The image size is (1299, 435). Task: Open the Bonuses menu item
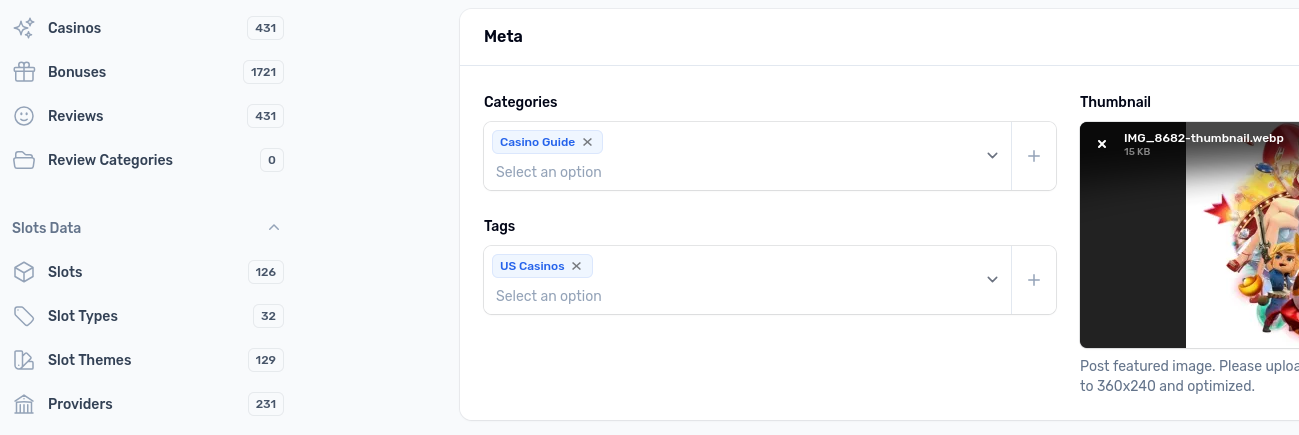(x=148, y=72)
